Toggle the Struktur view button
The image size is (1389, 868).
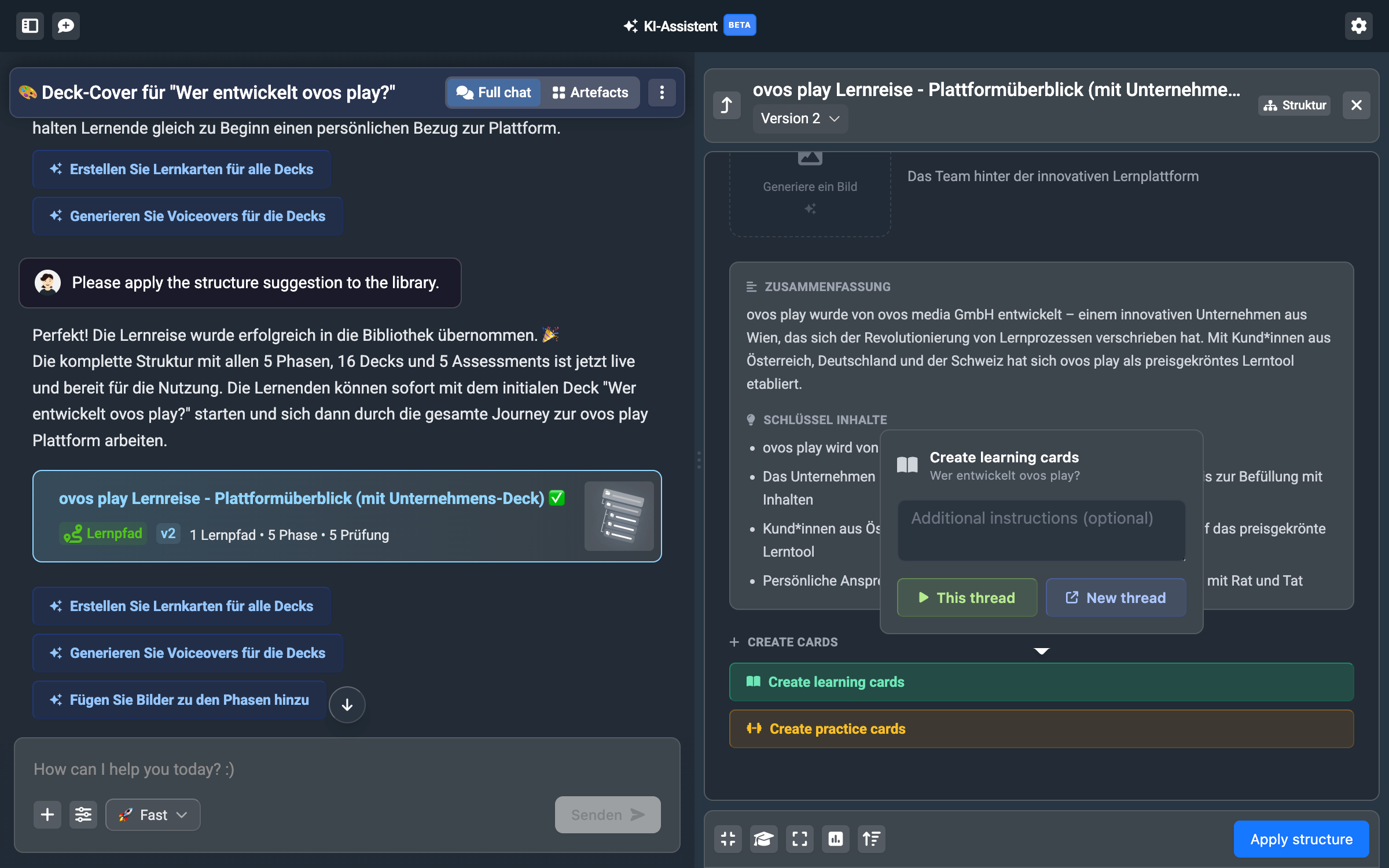point(1294,105)
